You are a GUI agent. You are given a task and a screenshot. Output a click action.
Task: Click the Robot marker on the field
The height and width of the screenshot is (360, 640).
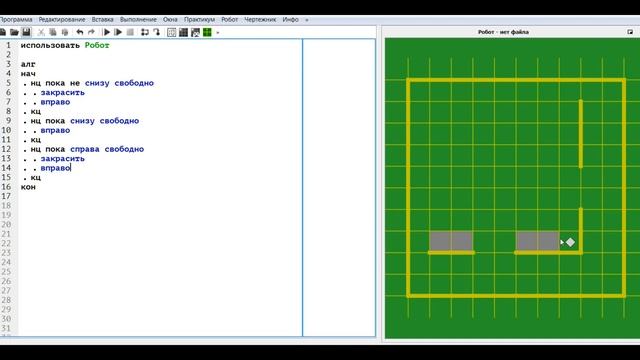(570, 242)
